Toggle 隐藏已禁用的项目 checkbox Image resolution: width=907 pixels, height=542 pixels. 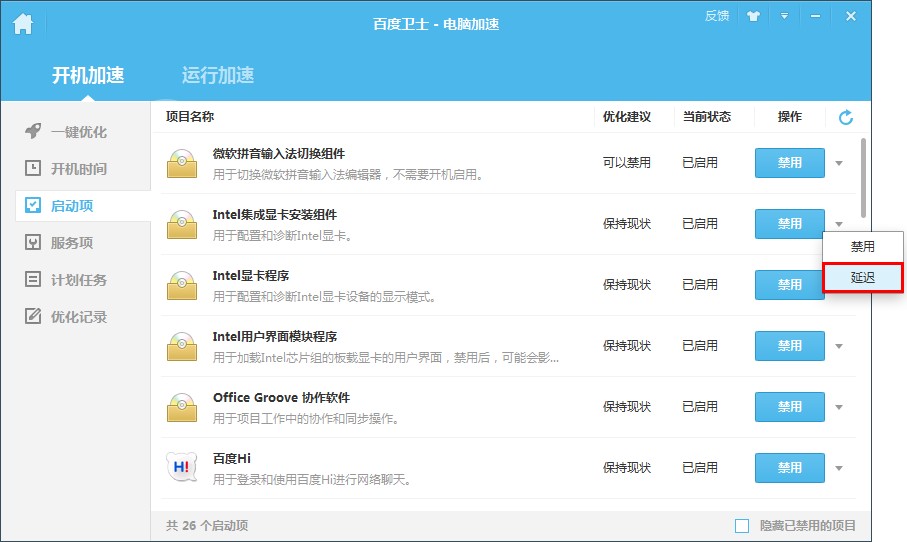click(742, 526)
